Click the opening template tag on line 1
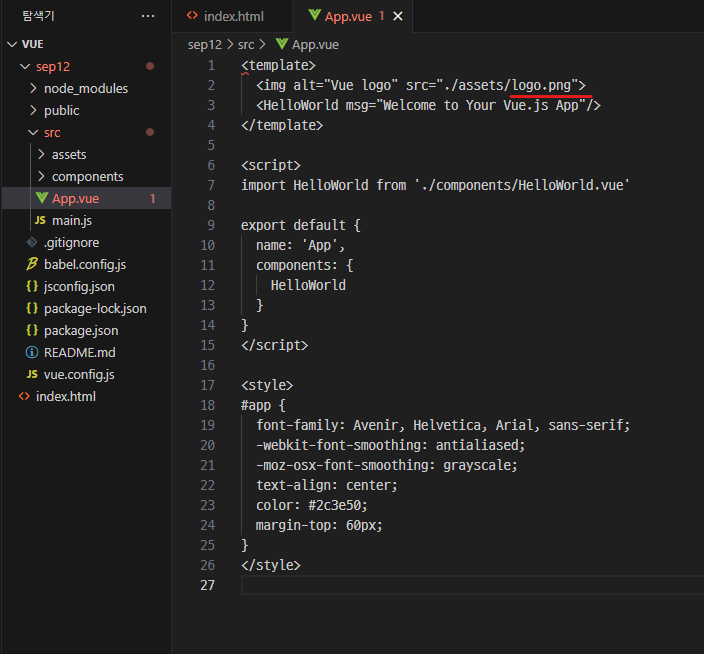 point(278,66)
